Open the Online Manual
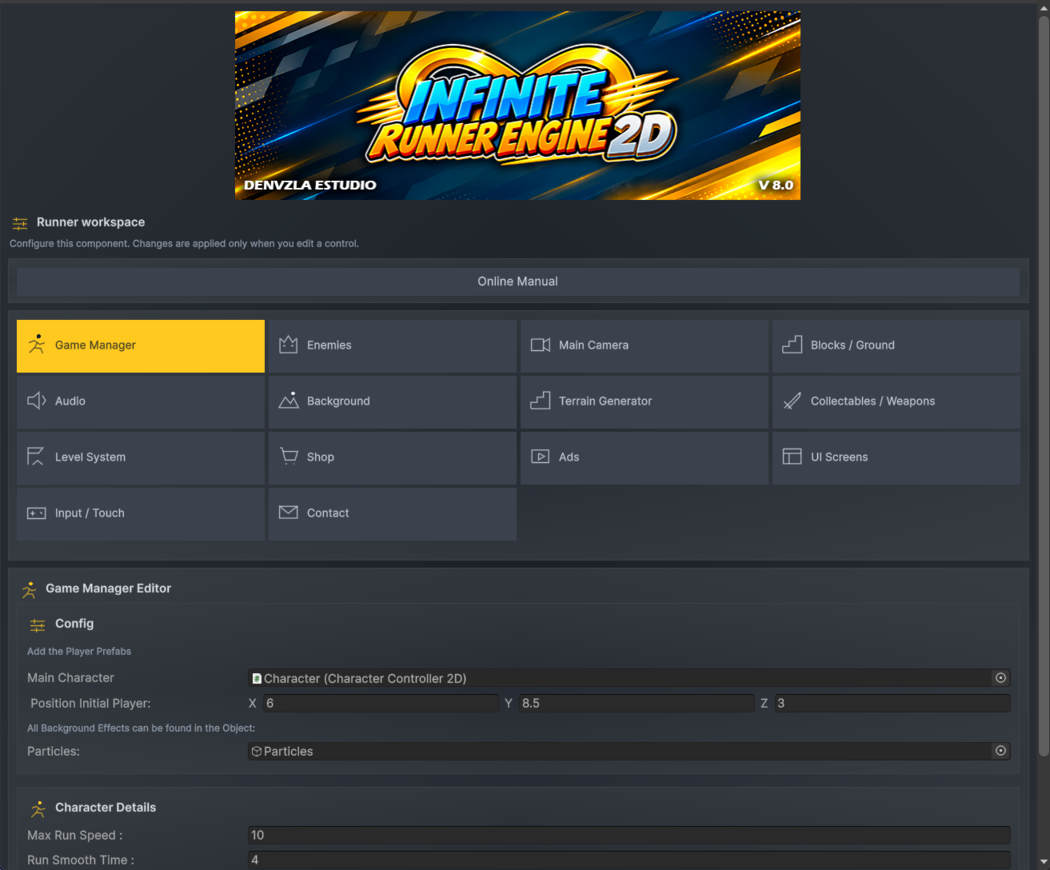1050x870 pixels. (518, 282)
